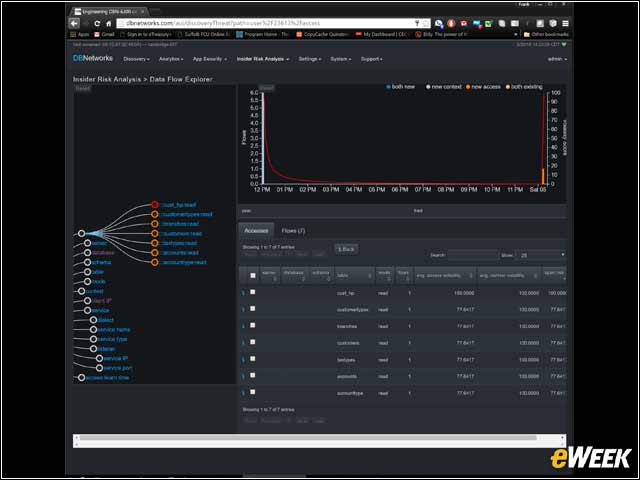This screenshot has height=480, width=640.
Task: Check the accounts row checkbox
Action: [x=253, y=376]
